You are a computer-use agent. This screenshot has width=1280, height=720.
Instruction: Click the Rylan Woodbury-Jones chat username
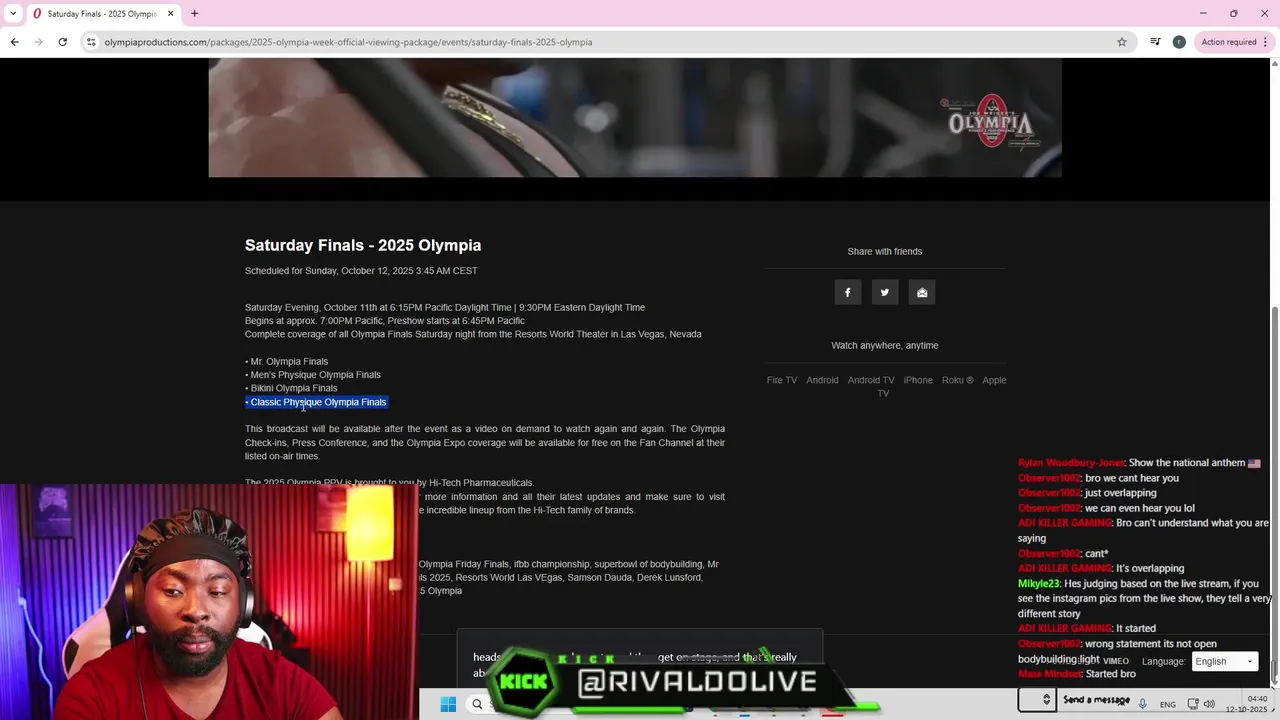[1070, 463]
